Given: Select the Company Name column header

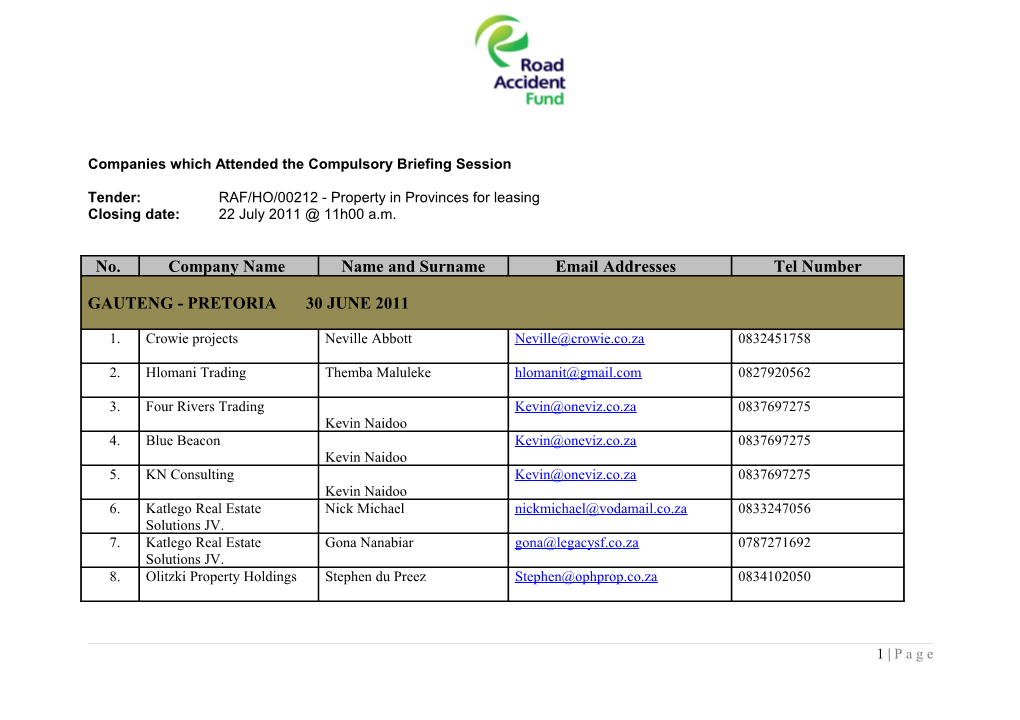Looking at the screenshot, I should pos(227,266).
